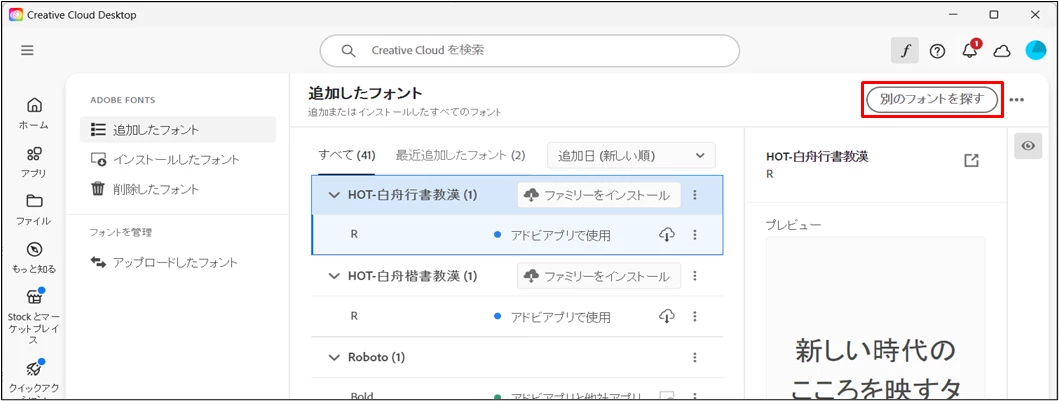The height and width of the screenshot is (401, 1059).
Task: Go to ホーム in sidebar
Action: pos(34,113)
